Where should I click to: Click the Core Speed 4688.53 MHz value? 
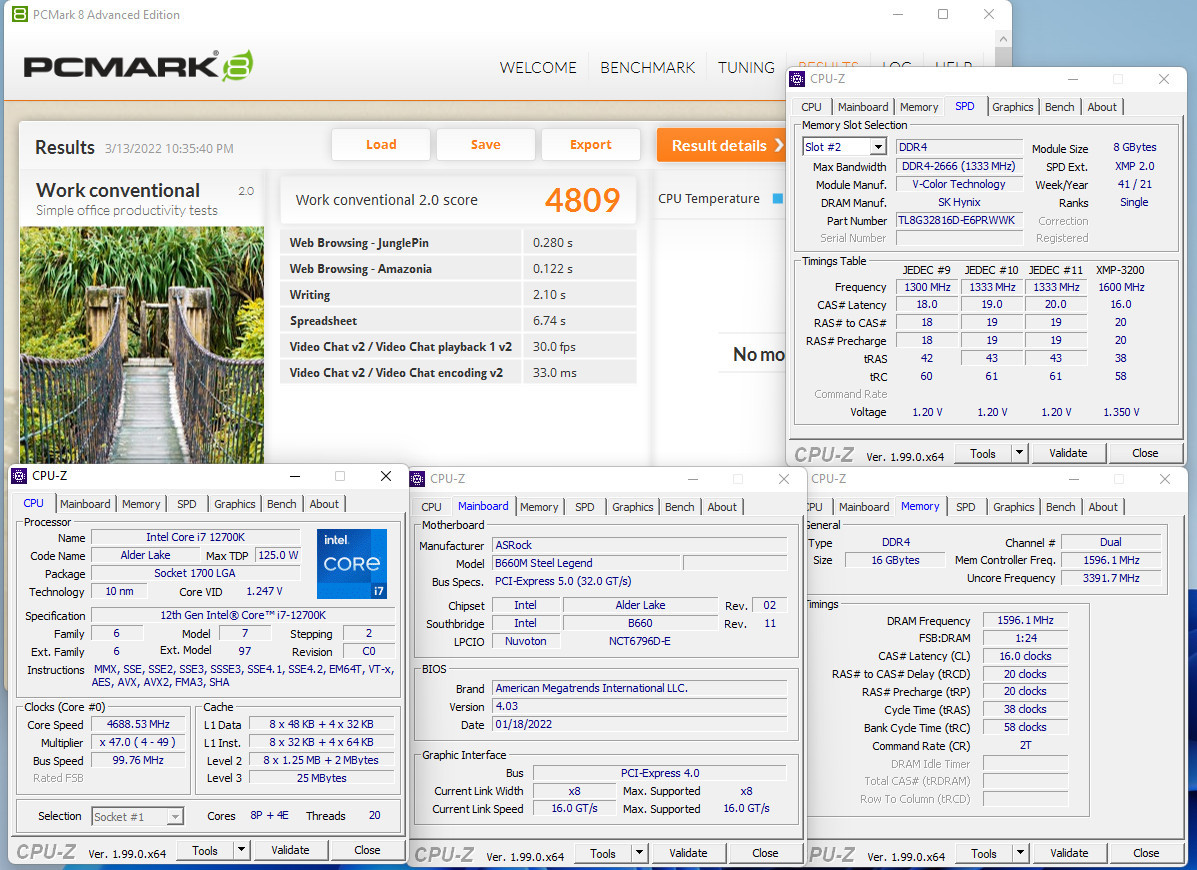pyautogui.click(x=138, y=724)
